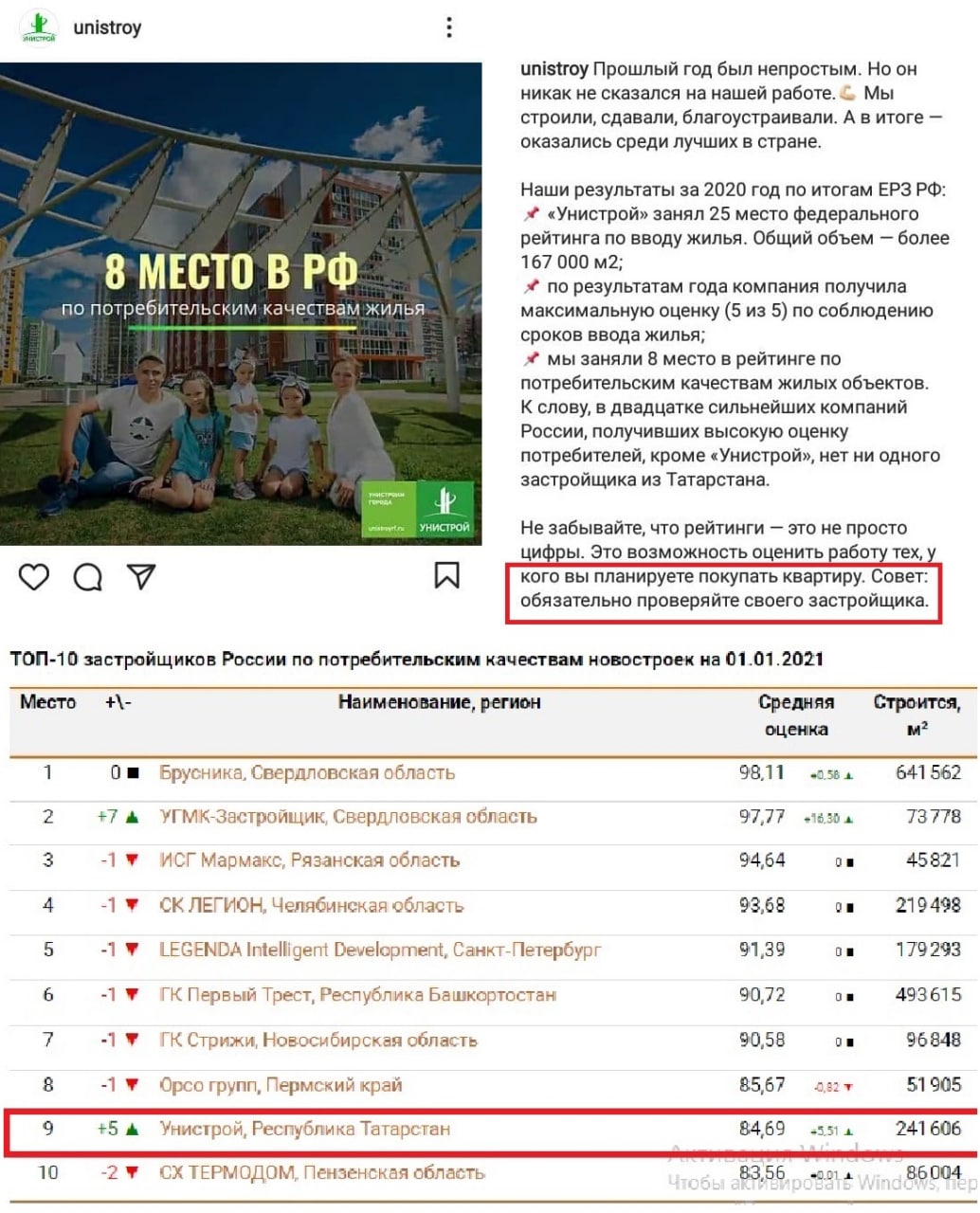
Task: Select the Средняя оценка column header
Action: pos(796,715)
